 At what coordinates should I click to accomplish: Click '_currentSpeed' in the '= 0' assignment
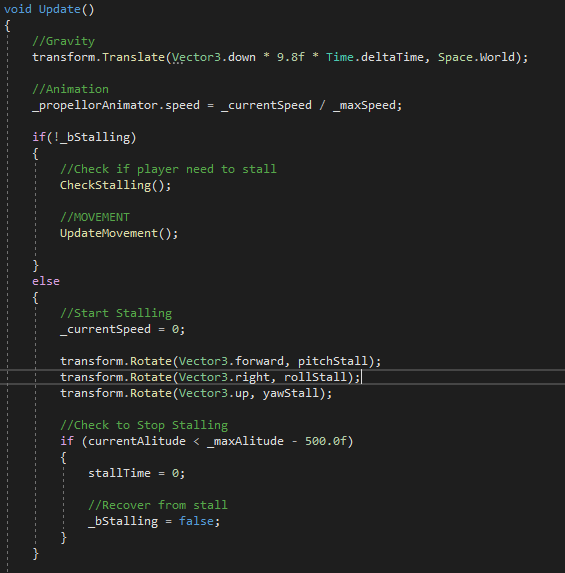[x=105, y=329]
